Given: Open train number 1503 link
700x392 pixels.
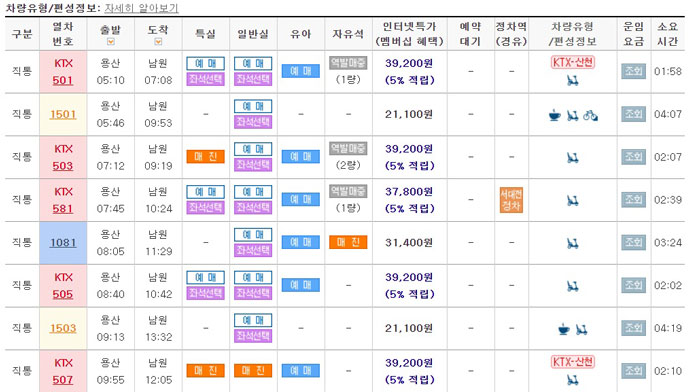Looking at the screenshot, I should (63, 328).
